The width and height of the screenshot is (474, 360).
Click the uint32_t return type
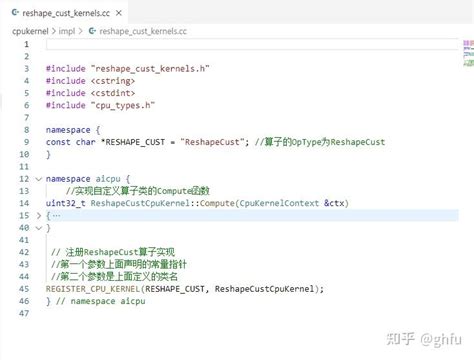[x=66, y=203]
